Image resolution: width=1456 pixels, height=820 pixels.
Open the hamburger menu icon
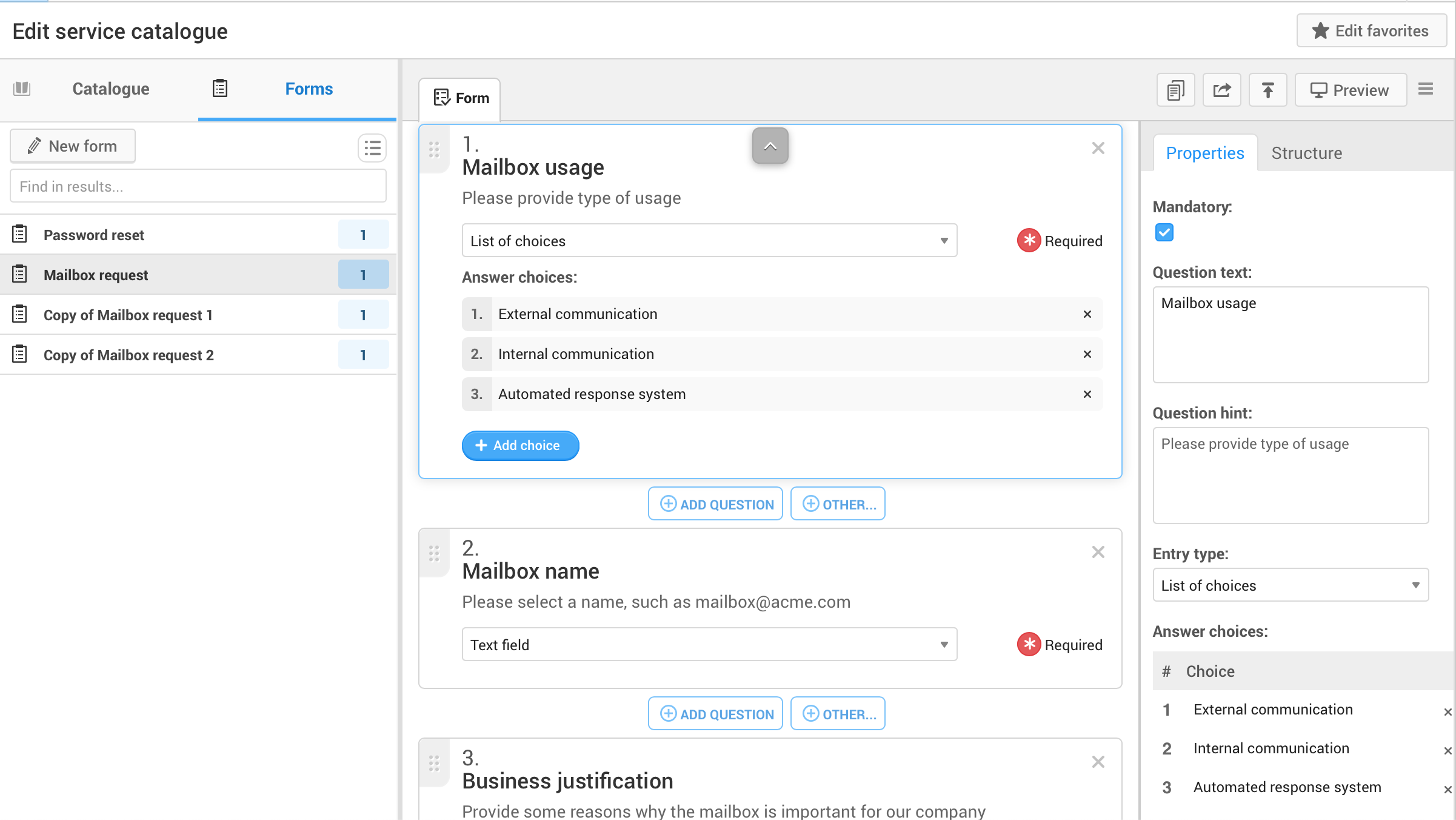1426,89
